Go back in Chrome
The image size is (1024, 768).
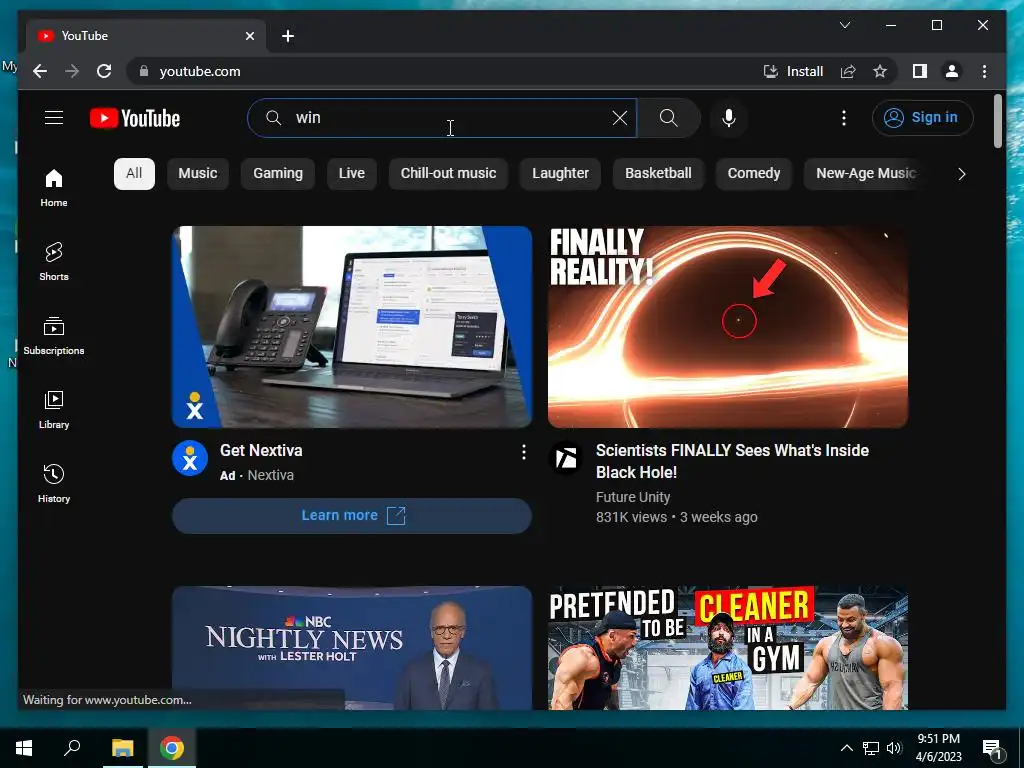pos(40,71)
